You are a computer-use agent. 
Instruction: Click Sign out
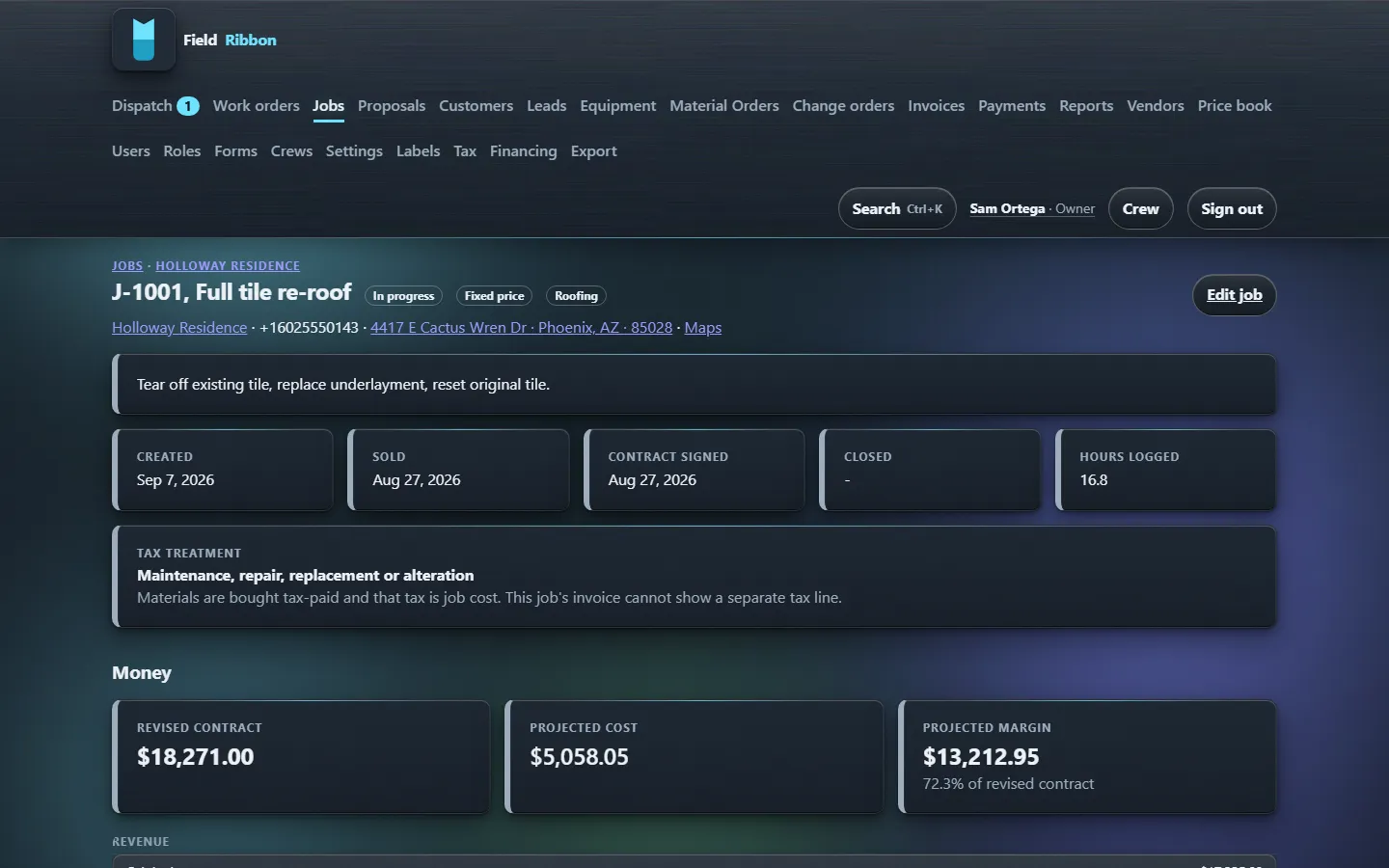tap(1232, 209)
